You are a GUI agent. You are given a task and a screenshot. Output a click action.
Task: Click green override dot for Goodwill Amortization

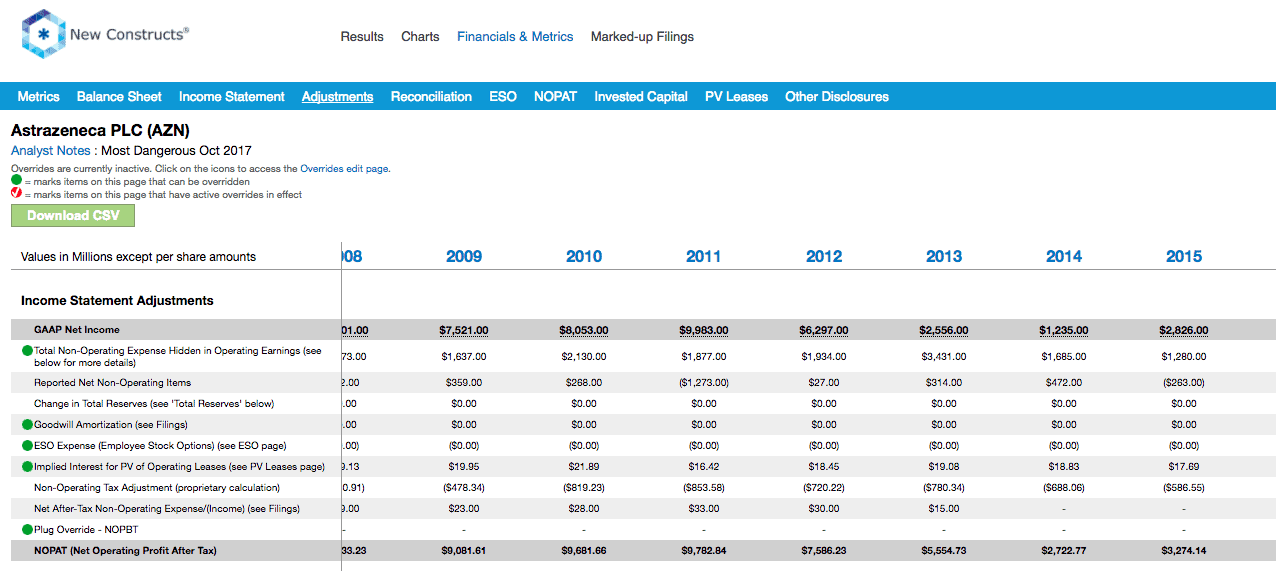click(x=28, y=425)
